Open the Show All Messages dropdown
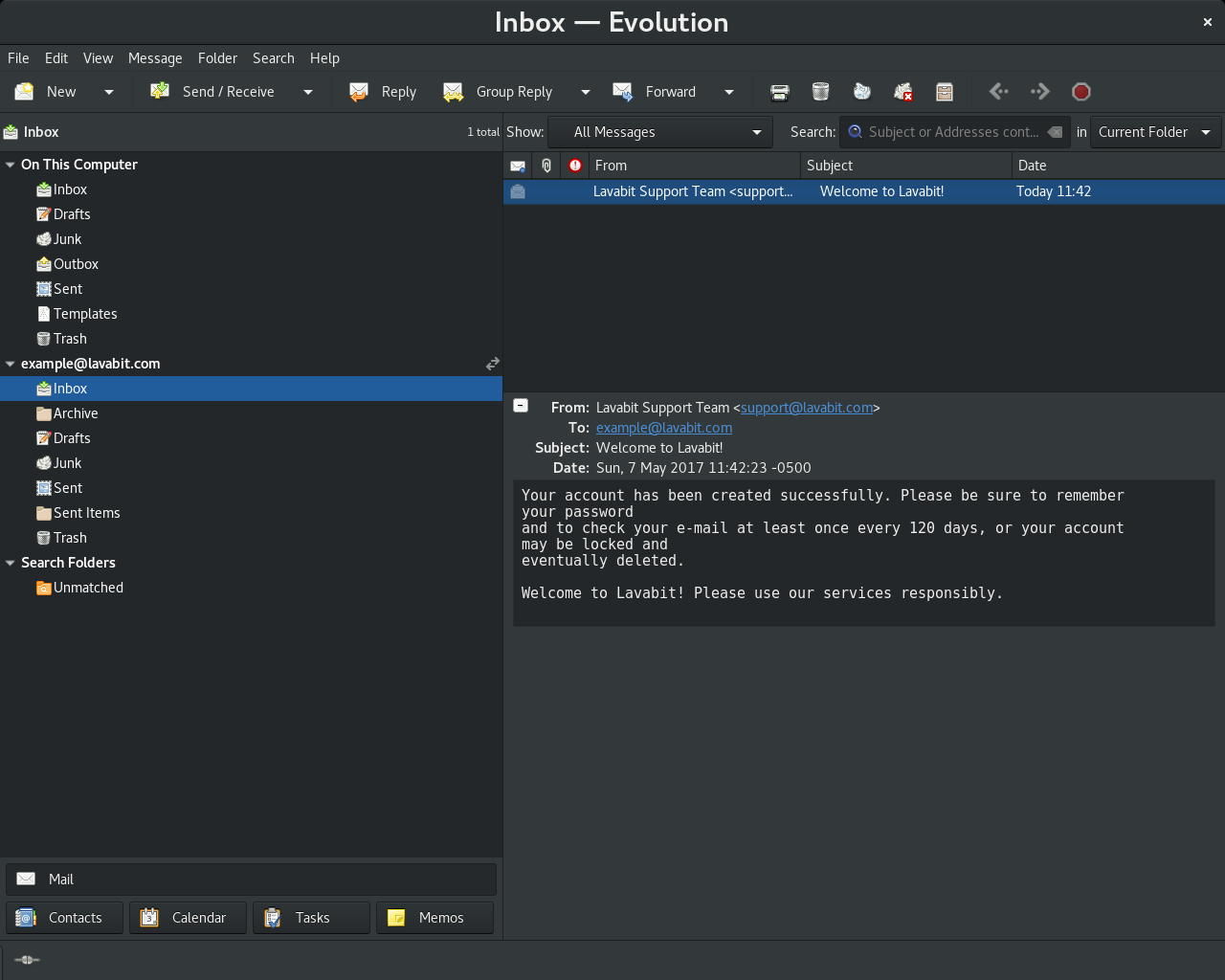This screenshot has width=1225, height=980. click(660, 132)
